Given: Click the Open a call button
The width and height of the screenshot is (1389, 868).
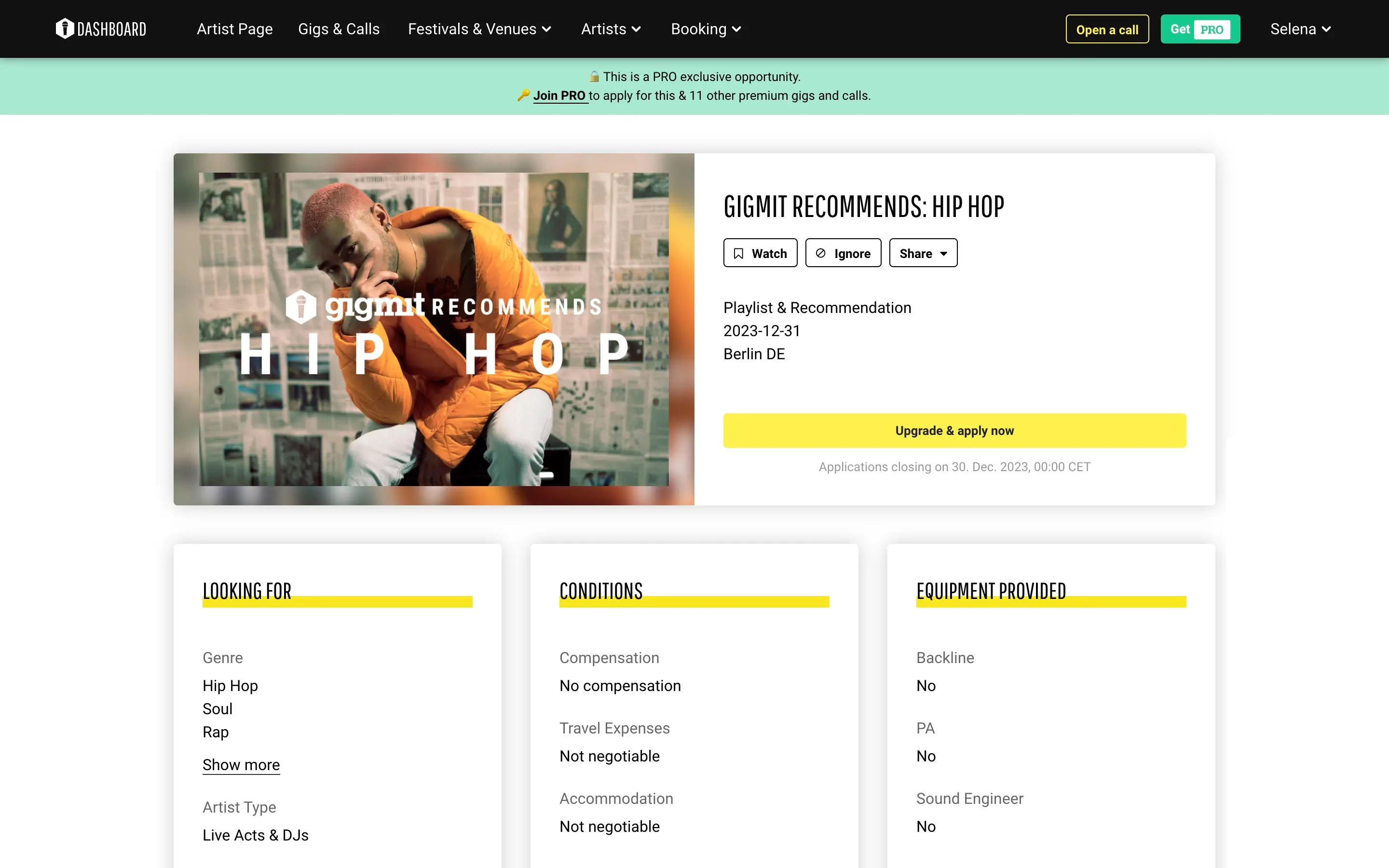Looking at the screenshot, I should (x=1107, y=29).
